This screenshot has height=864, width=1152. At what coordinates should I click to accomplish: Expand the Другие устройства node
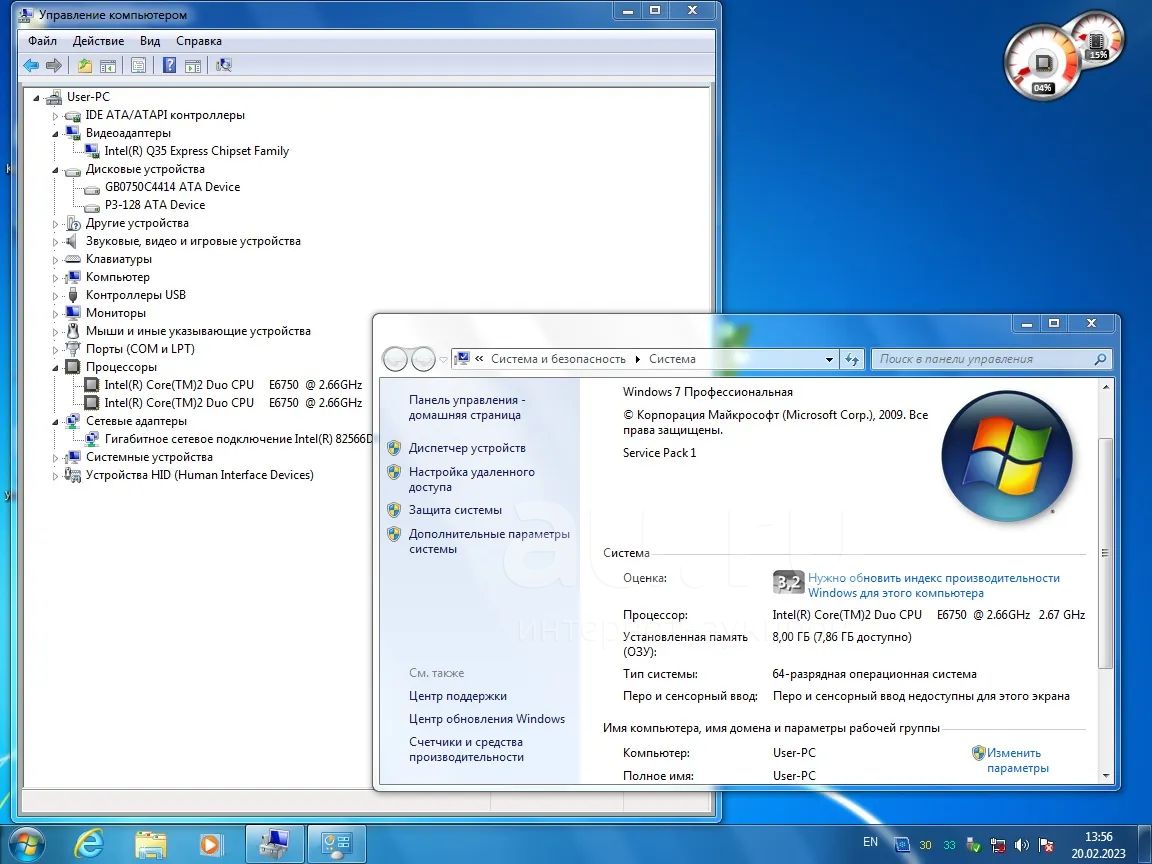[x=55, y=224]
